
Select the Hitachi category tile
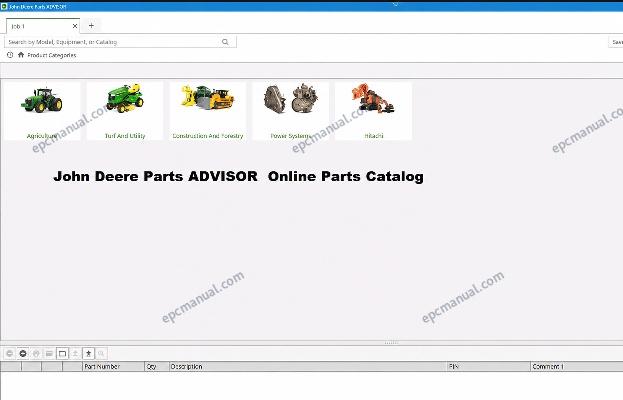373,111
